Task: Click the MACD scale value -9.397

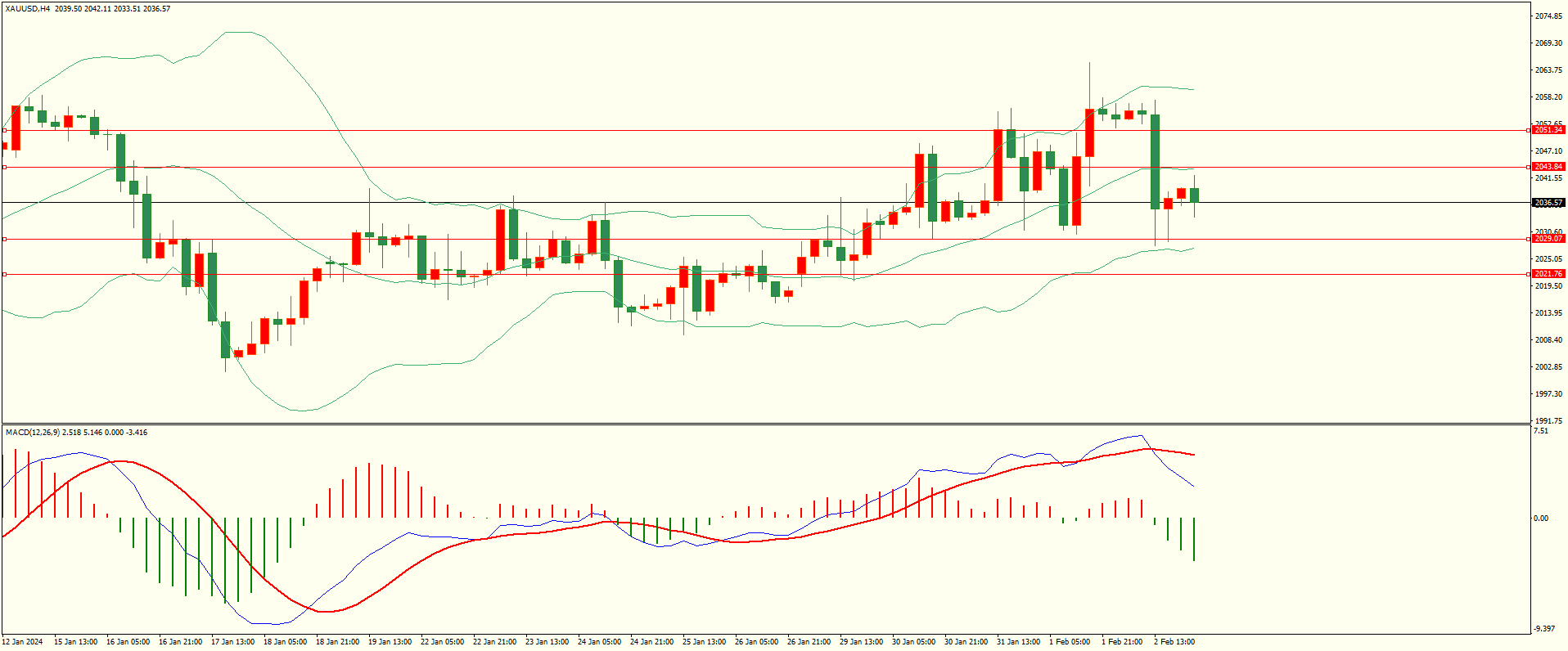Action: [x=1545, y=629]
